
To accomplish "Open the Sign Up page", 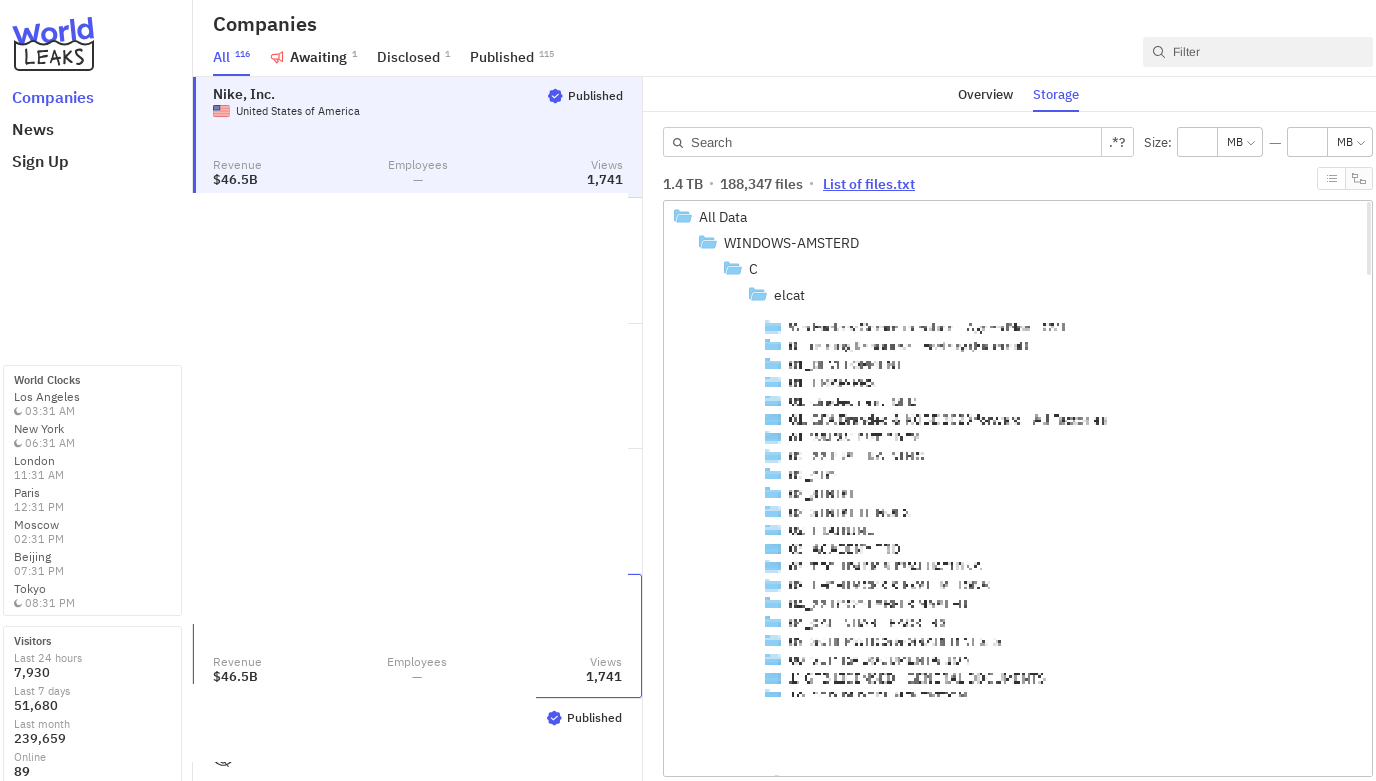I will 40,162.
